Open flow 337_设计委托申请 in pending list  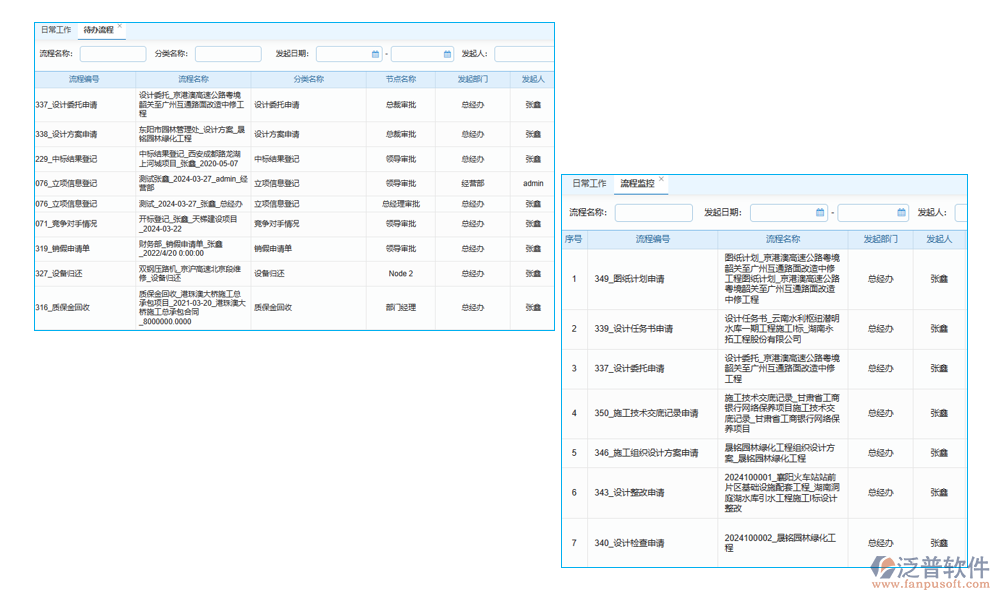click(71, 103)
